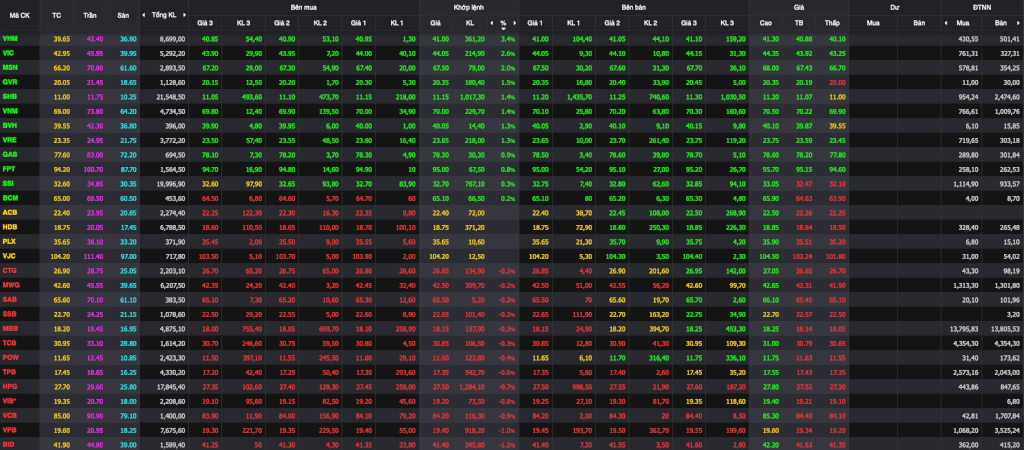Click the left arrow beside the % column header
1024x450 pixels.
(x=492, y=23)
